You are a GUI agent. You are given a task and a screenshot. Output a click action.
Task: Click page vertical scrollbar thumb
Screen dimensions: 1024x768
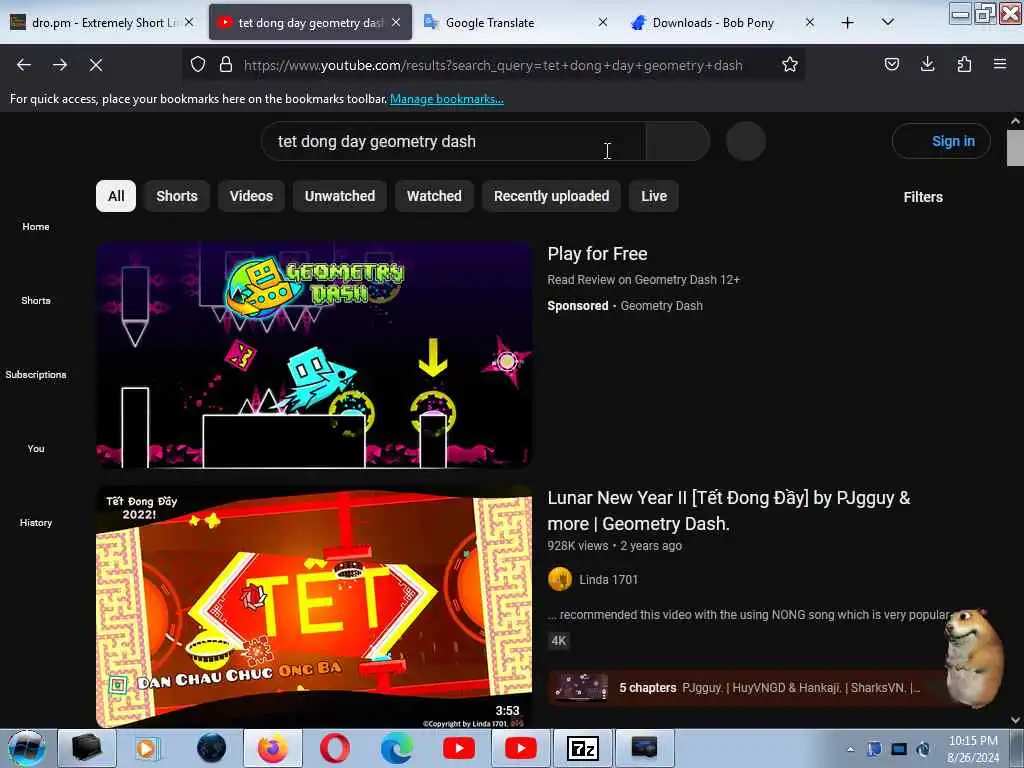(x=1015, y=148)
